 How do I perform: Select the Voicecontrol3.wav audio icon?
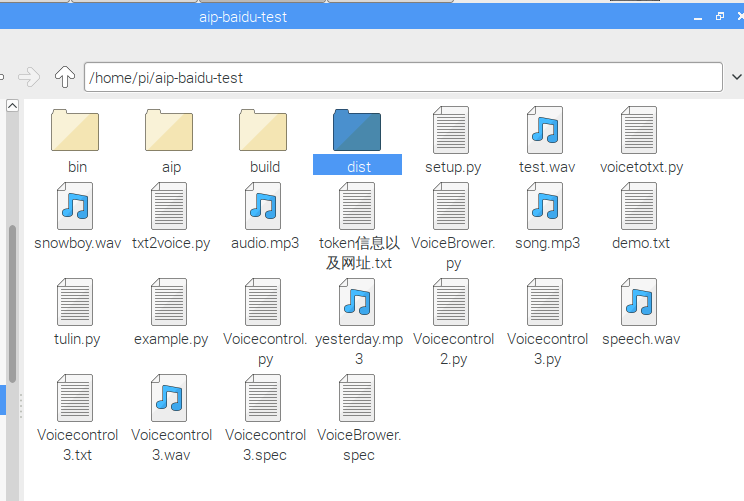pyautogui.click(x=169, y=398)
